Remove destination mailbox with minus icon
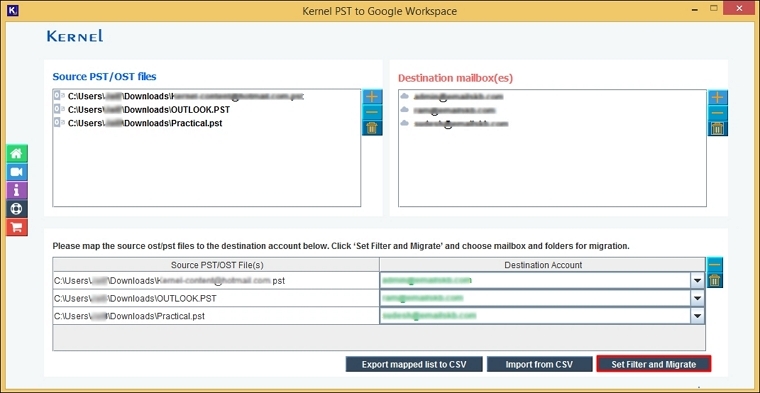Image resolution: width=760 pixels, height=393 pixels. [717, 113]
